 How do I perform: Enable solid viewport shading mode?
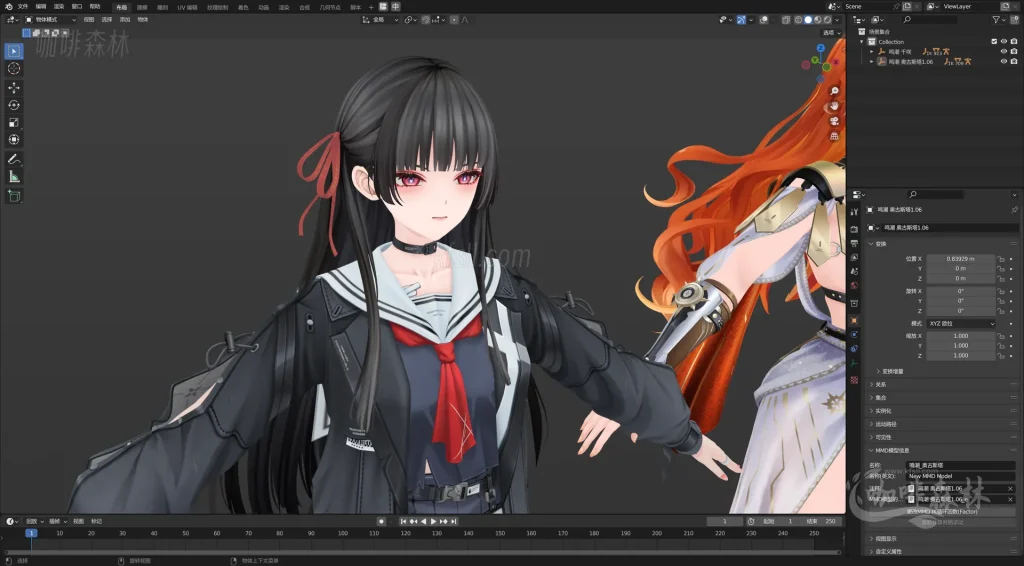(808, 20)
